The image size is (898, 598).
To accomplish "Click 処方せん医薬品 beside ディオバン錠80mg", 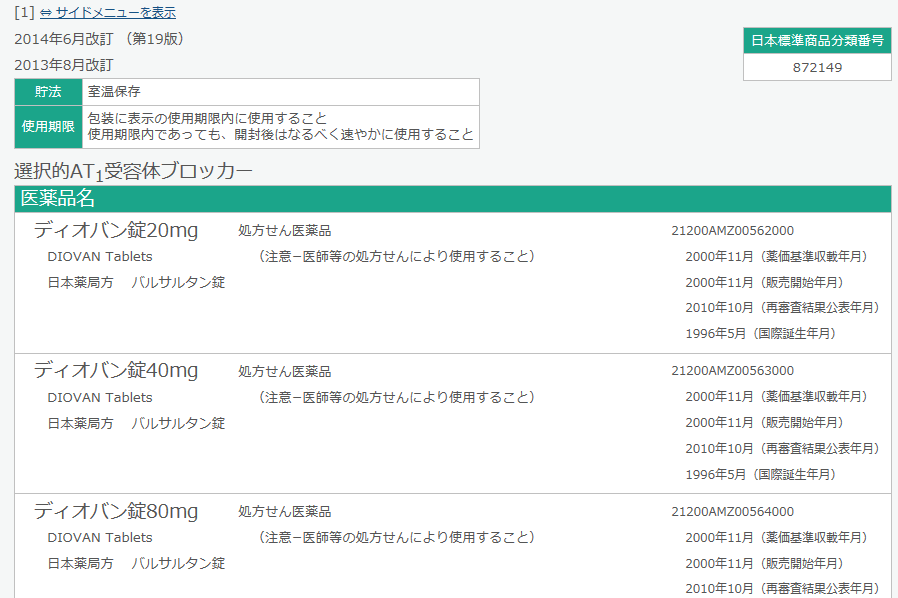I will (x=285, y=512).
